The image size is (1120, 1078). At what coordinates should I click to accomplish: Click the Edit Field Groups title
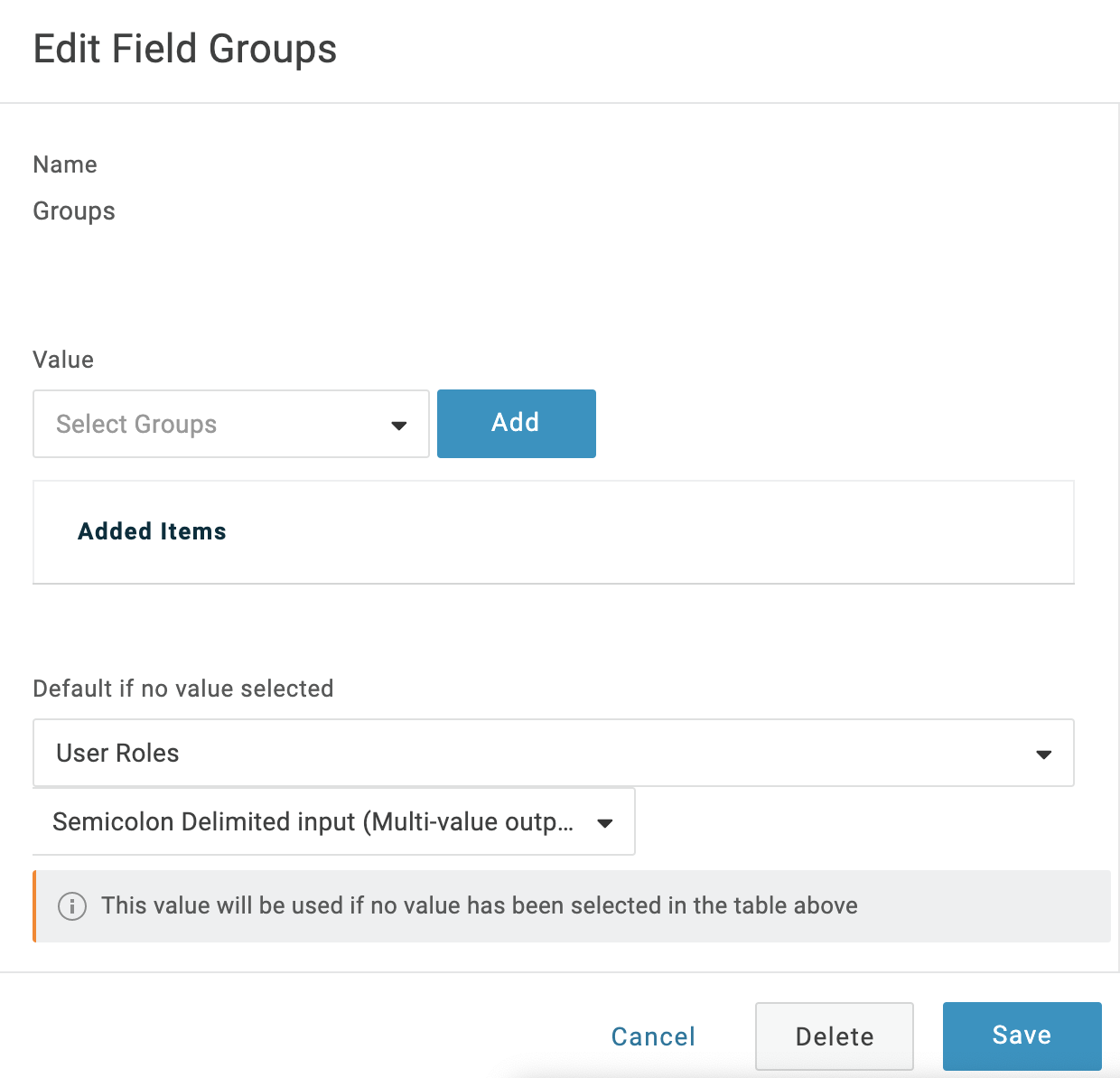pos(185,49)
